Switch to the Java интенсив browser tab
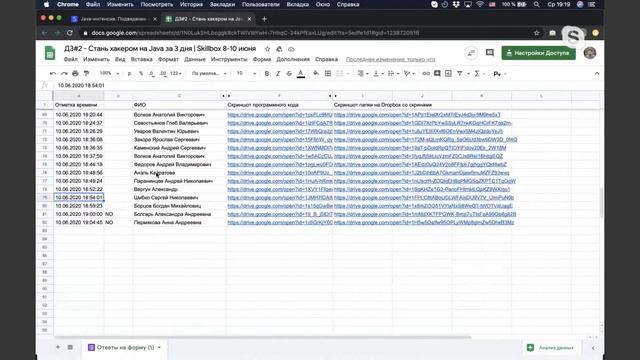Screen dimensions: 640x360 click(x=113, y=19)
